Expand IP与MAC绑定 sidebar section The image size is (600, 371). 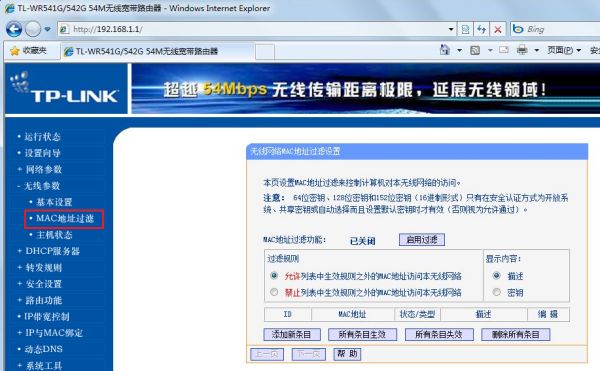click(x=54, y=333)
